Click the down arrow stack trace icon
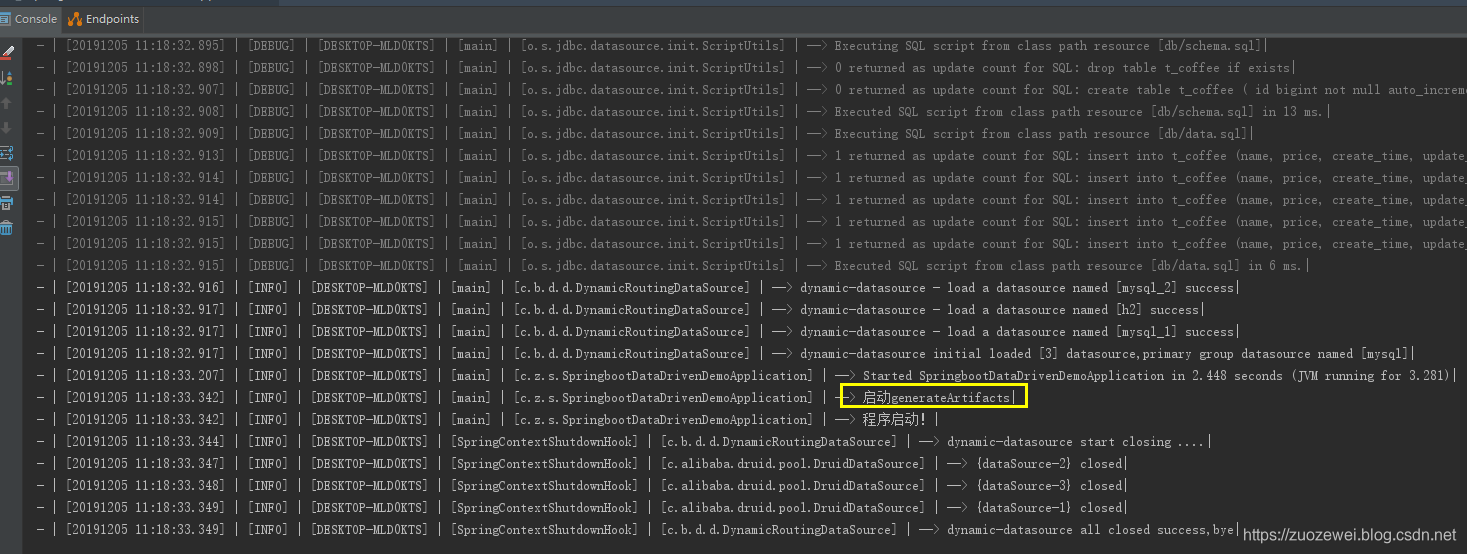 (7, 127)
